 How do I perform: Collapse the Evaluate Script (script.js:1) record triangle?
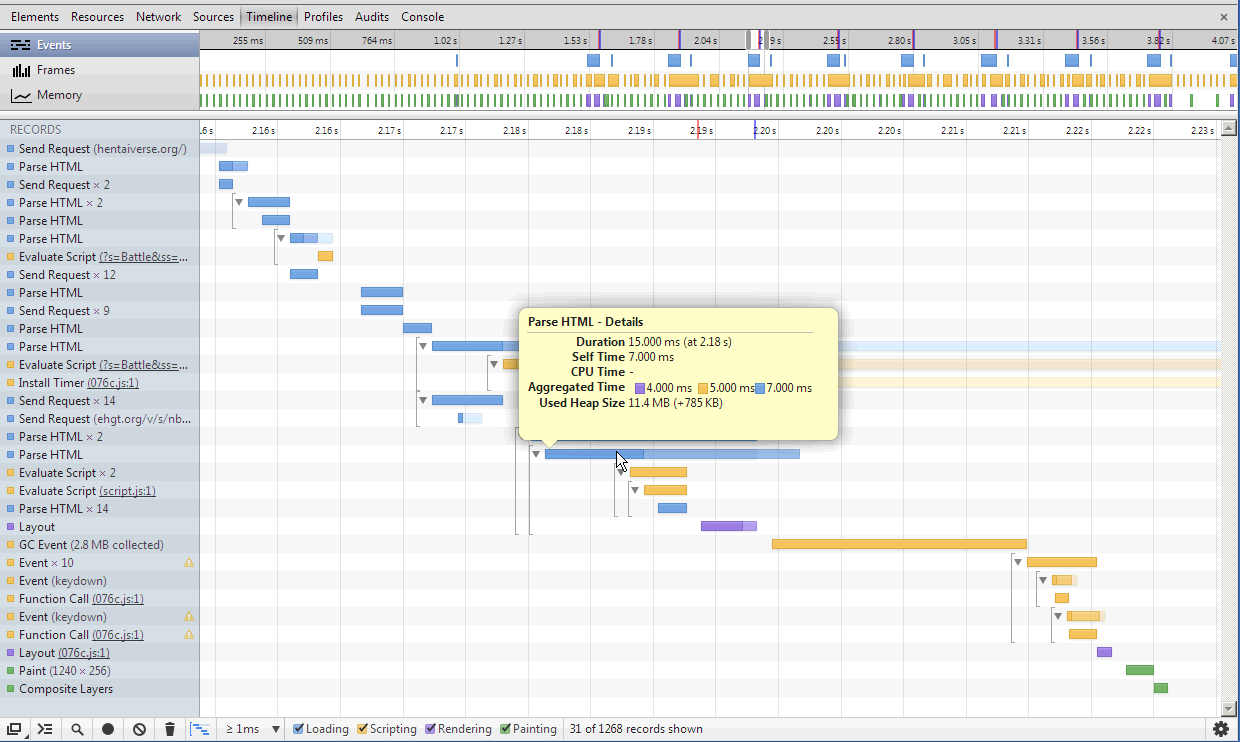(634, 490)
